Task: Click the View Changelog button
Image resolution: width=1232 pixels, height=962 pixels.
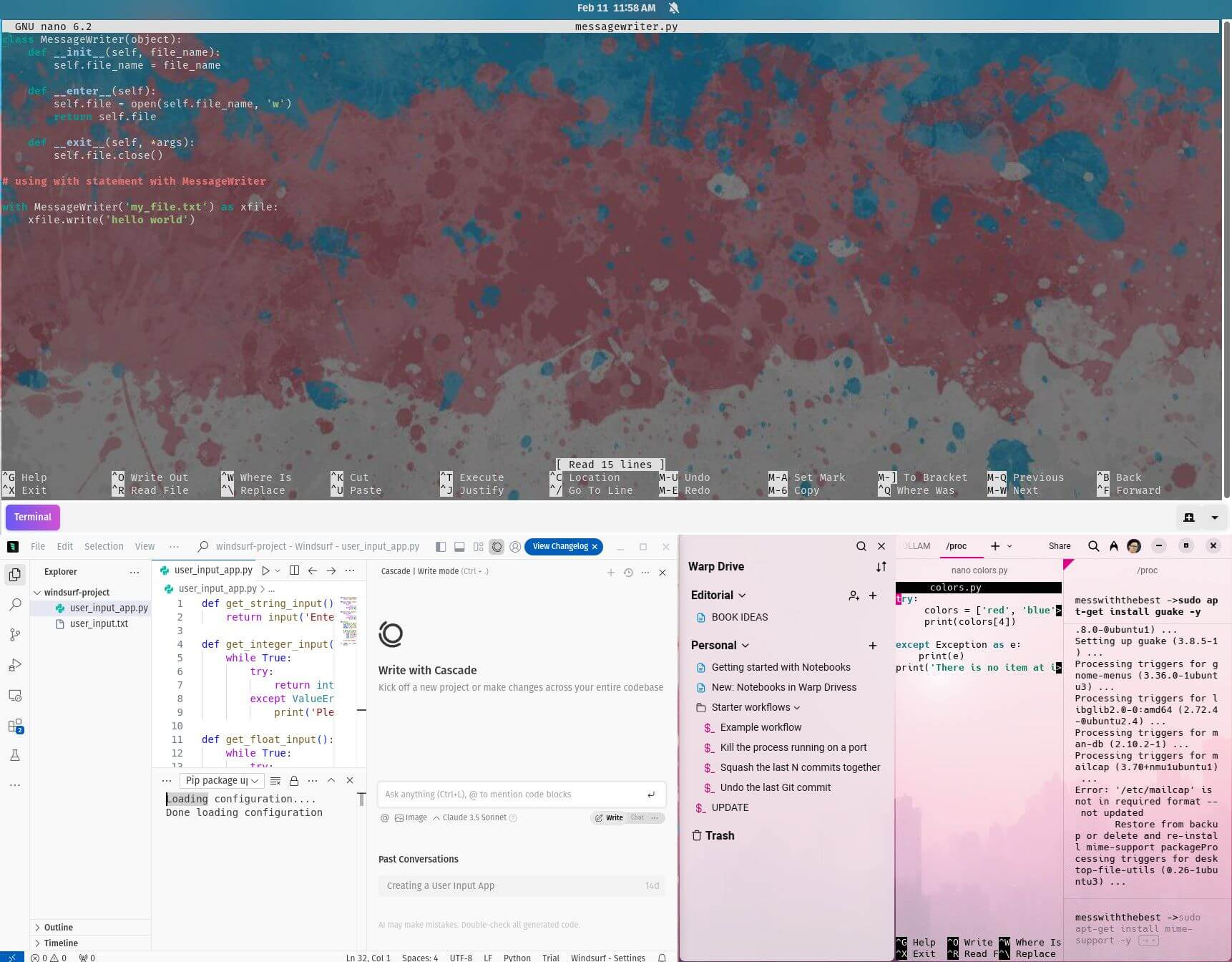Action: coord(560,546)
